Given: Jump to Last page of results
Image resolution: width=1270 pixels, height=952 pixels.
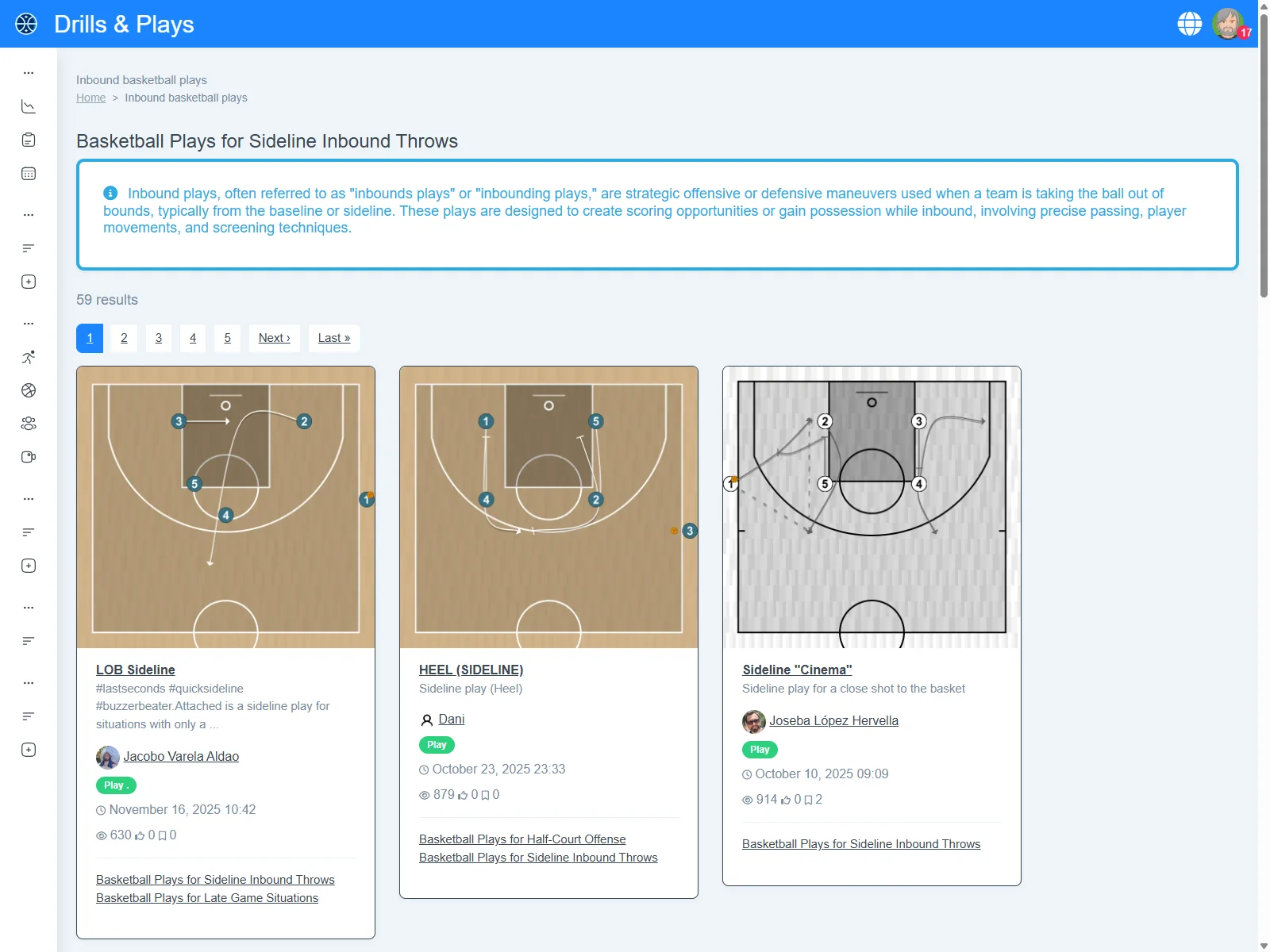Looking at the screenshot, I should click(x=333, y=338).
